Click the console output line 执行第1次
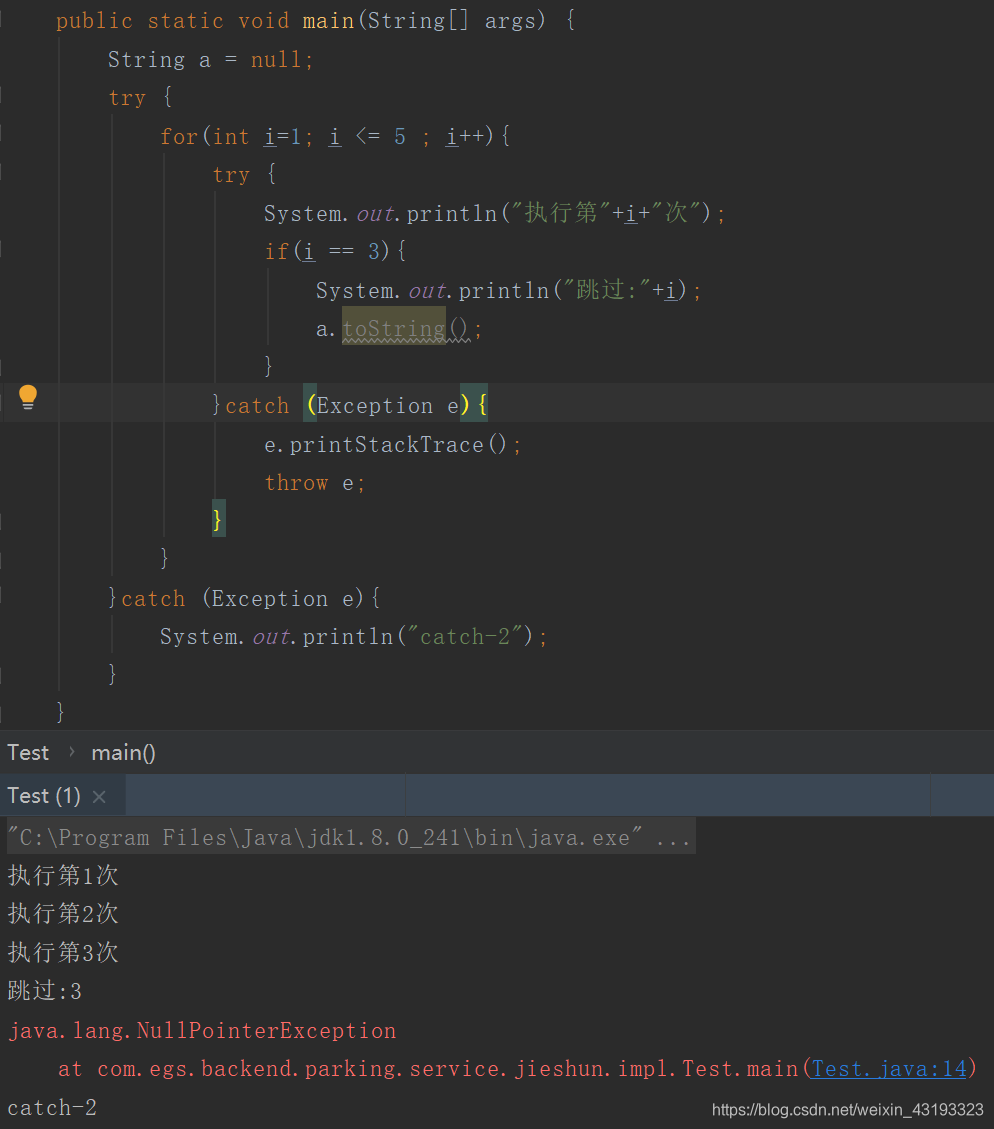This screenshot has width=994, height=1129. click(63, 876)
